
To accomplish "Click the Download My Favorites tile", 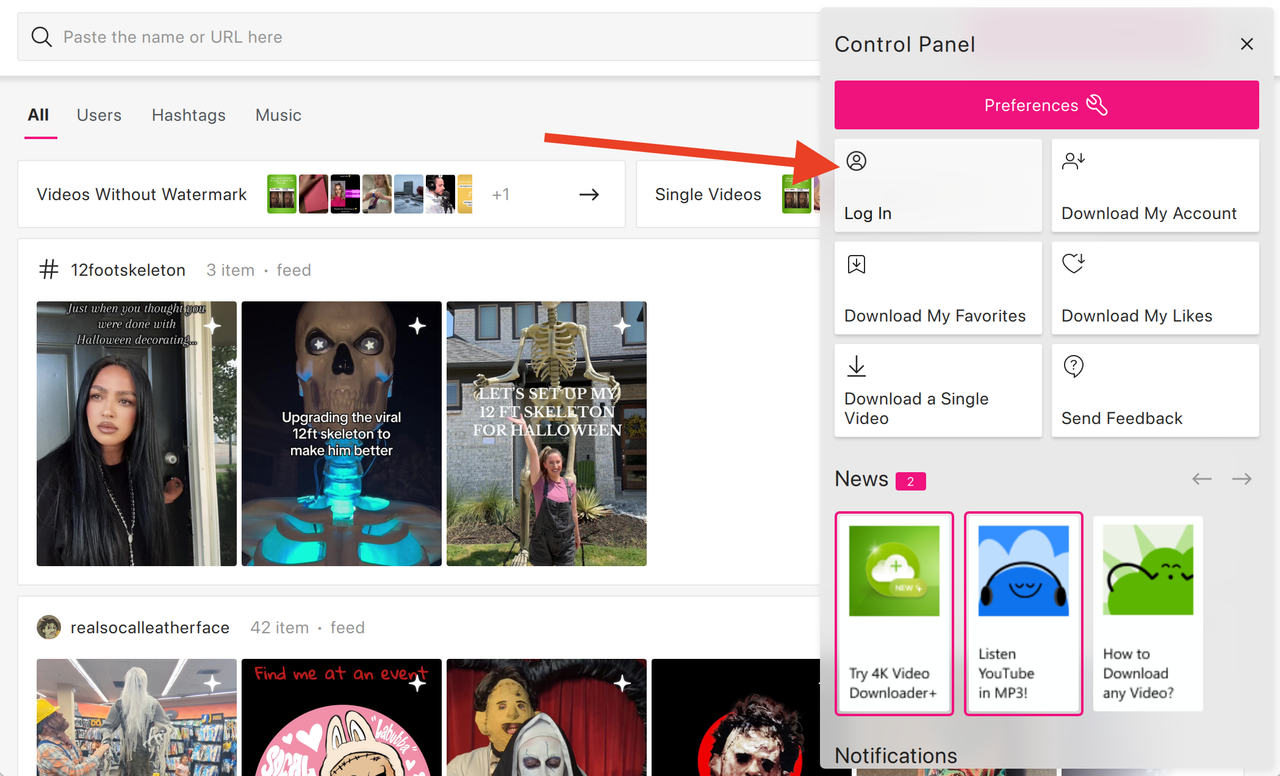I will click(x=938, y=288).
